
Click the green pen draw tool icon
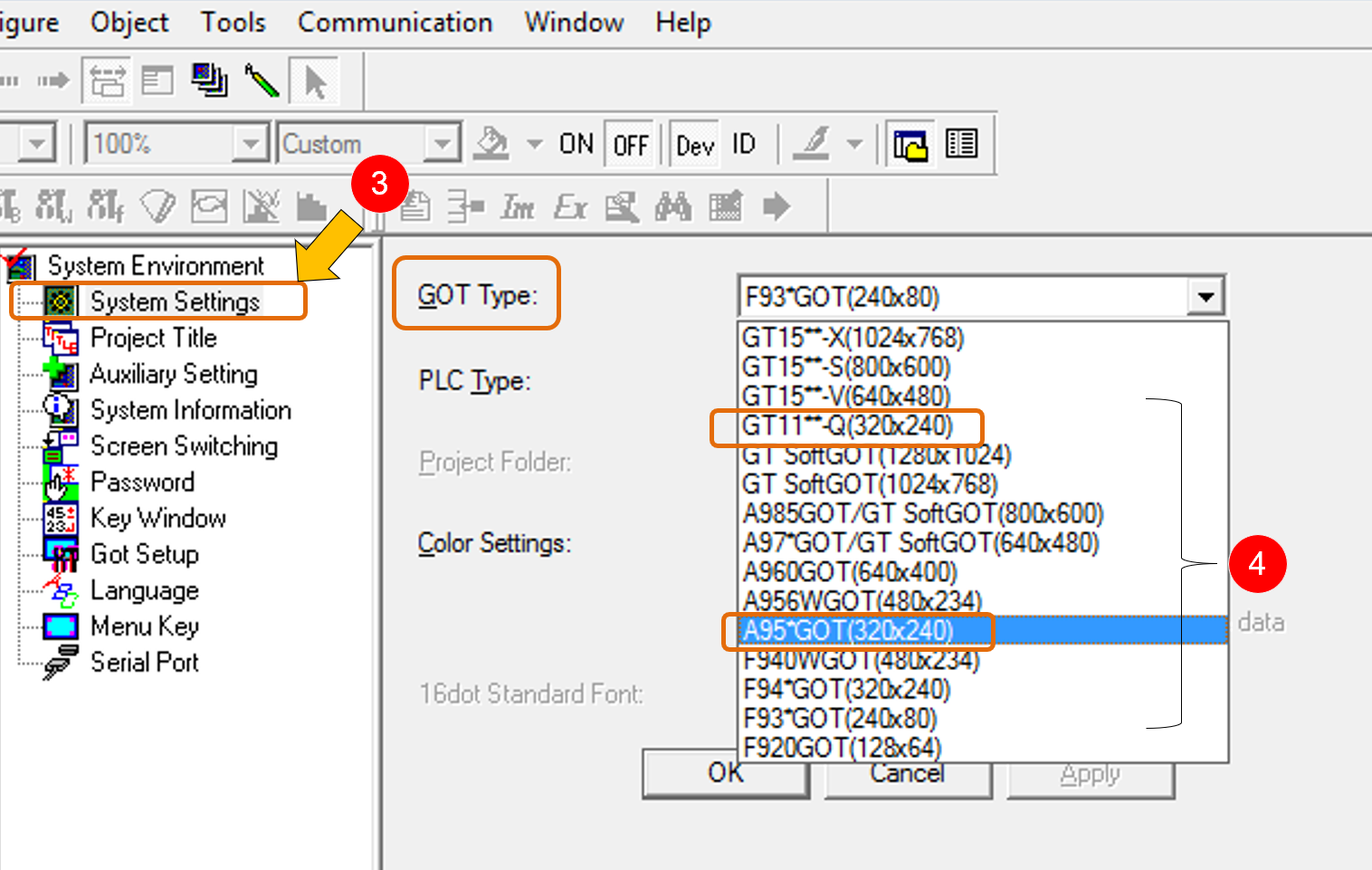[262, 81]
